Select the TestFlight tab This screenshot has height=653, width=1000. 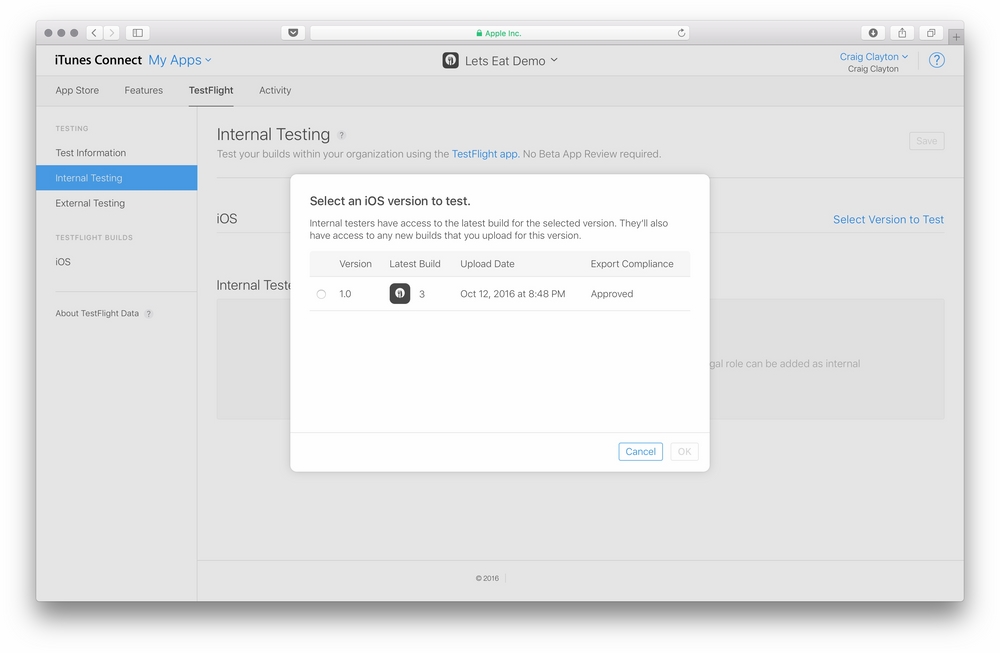[x=211, y=91]
